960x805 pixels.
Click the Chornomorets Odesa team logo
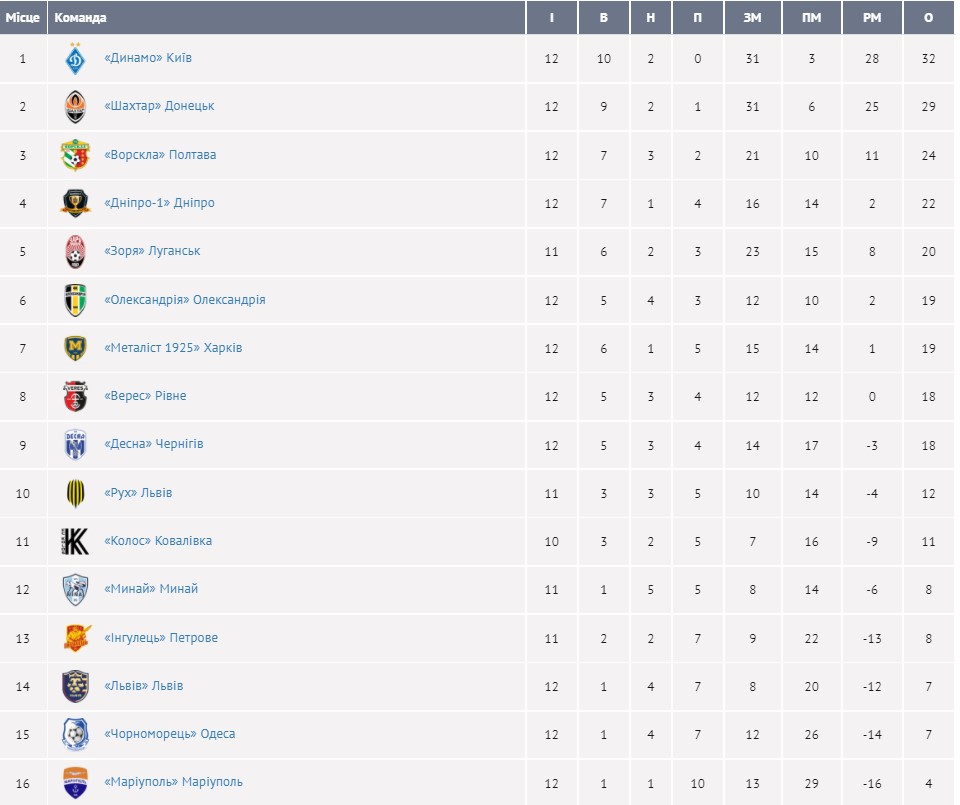pos(75,734)
